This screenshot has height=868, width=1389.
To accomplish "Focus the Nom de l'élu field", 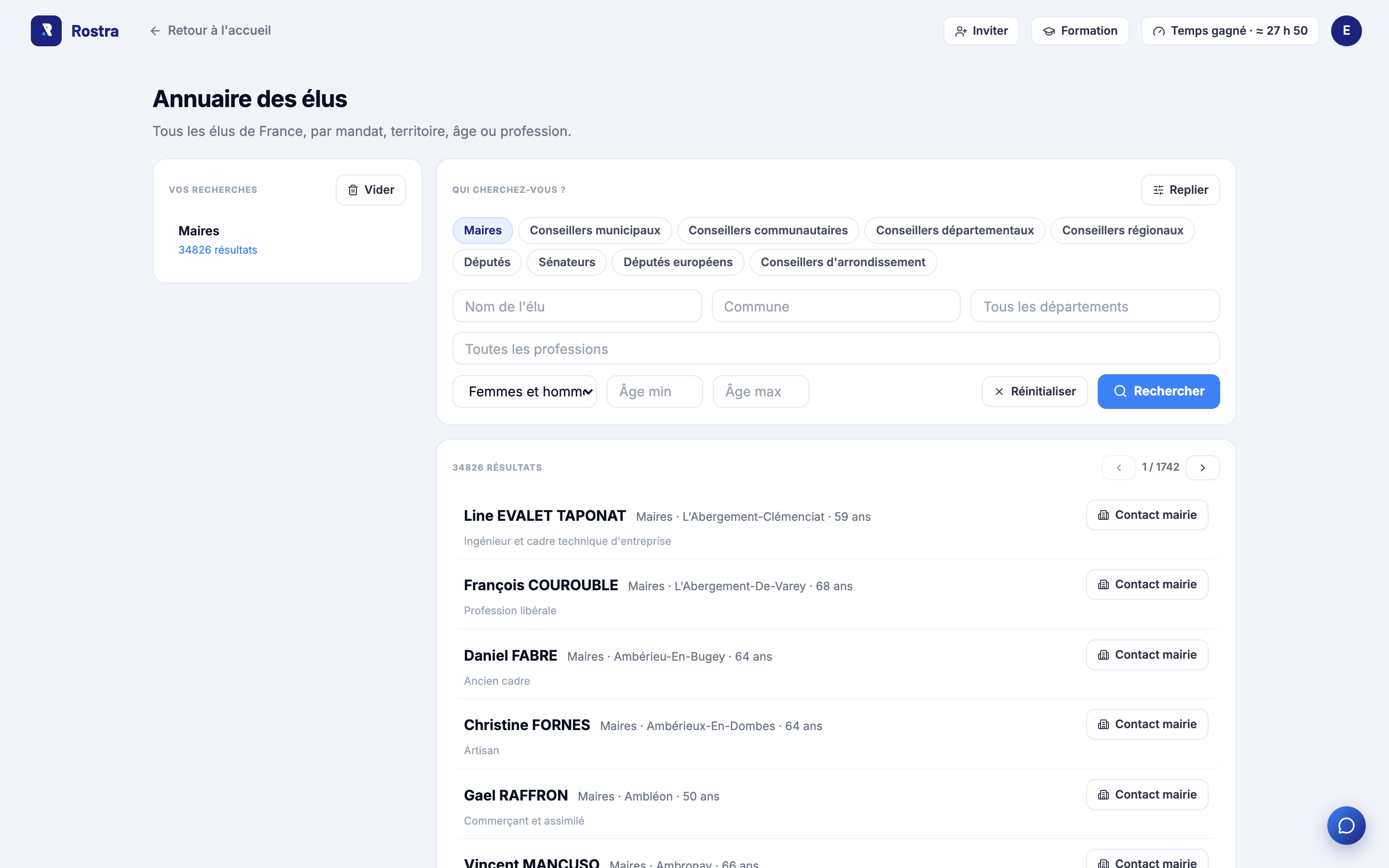I will coord(577,306).
